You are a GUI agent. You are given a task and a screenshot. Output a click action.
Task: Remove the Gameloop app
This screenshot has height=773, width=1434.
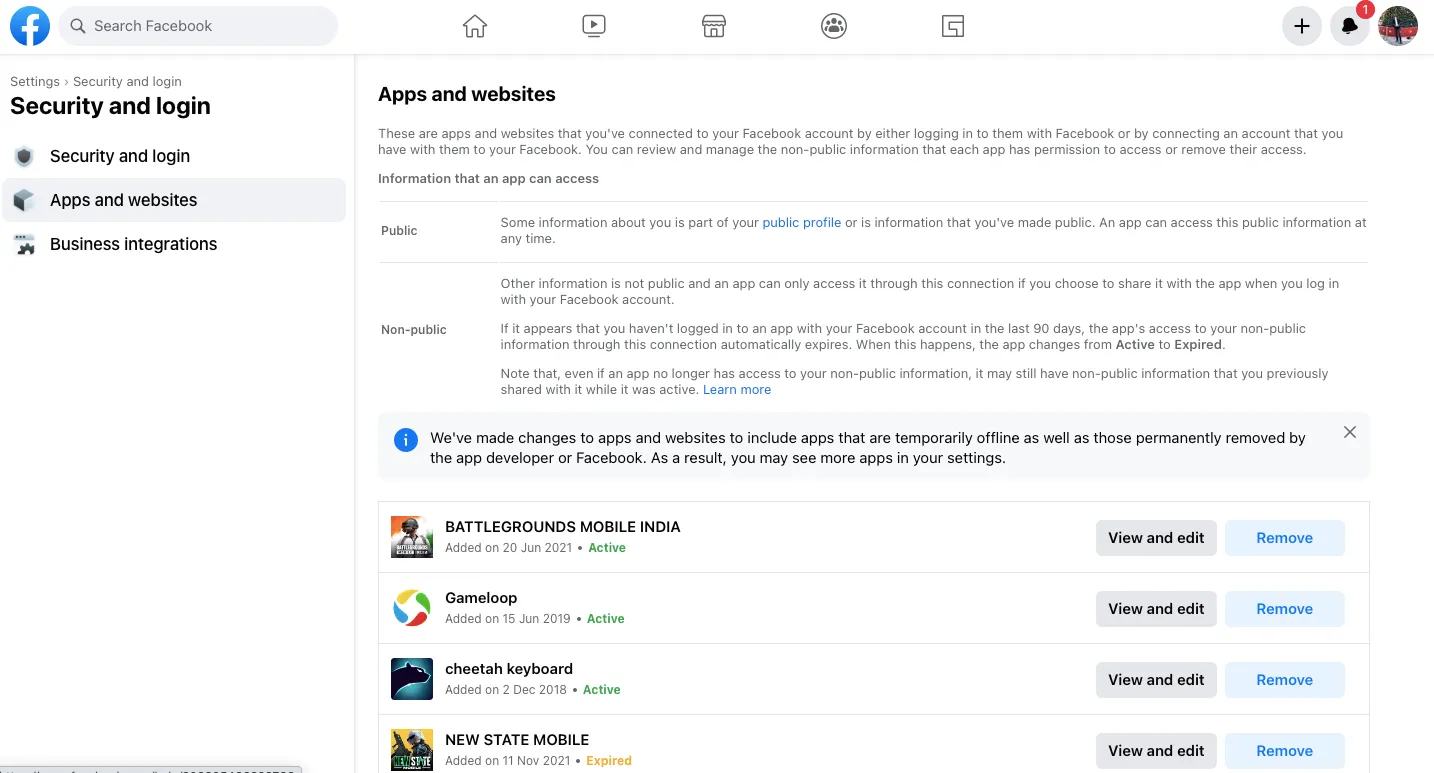1285,609
